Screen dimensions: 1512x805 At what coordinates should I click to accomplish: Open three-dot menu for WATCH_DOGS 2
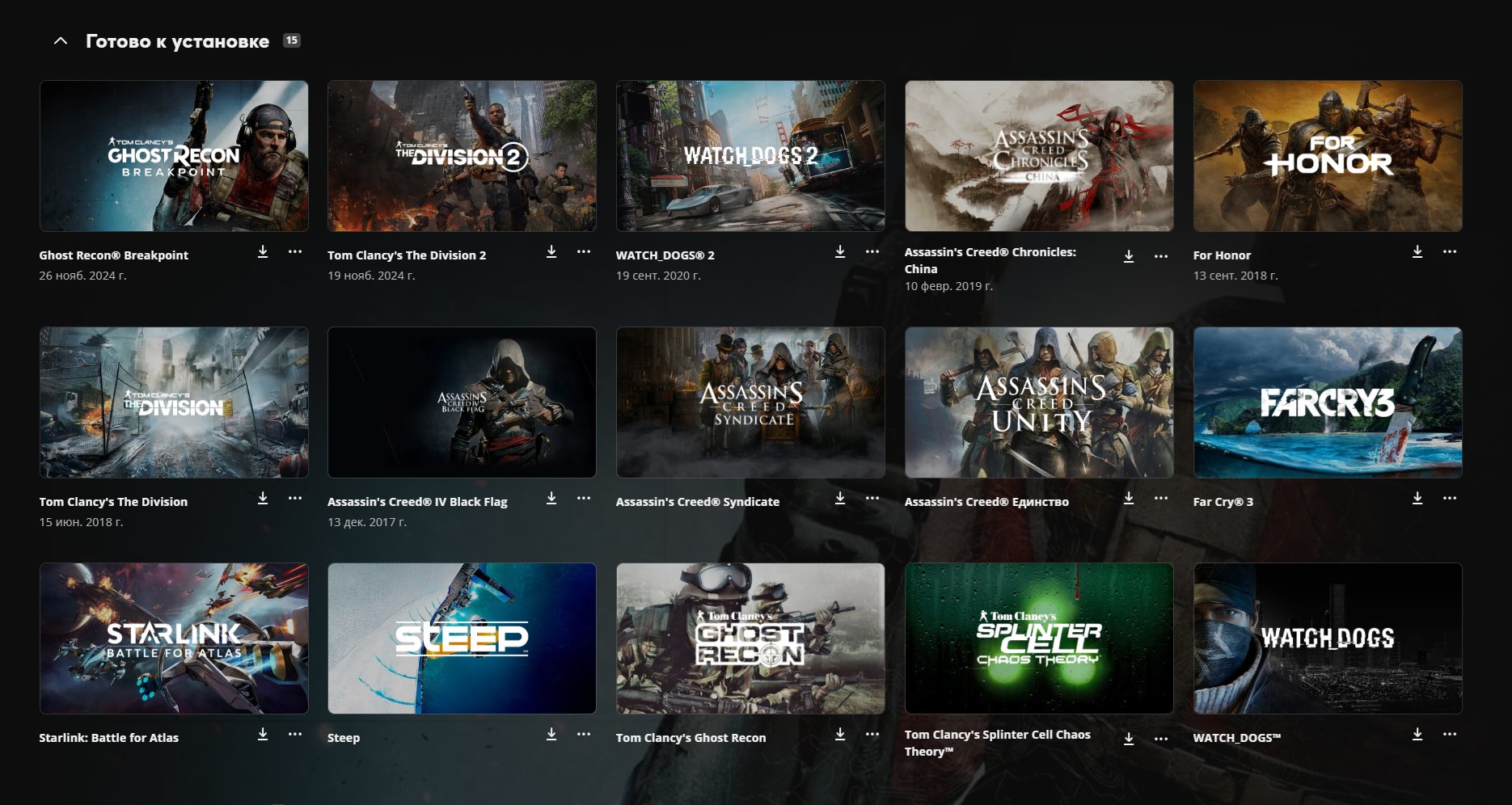(872, 252)
